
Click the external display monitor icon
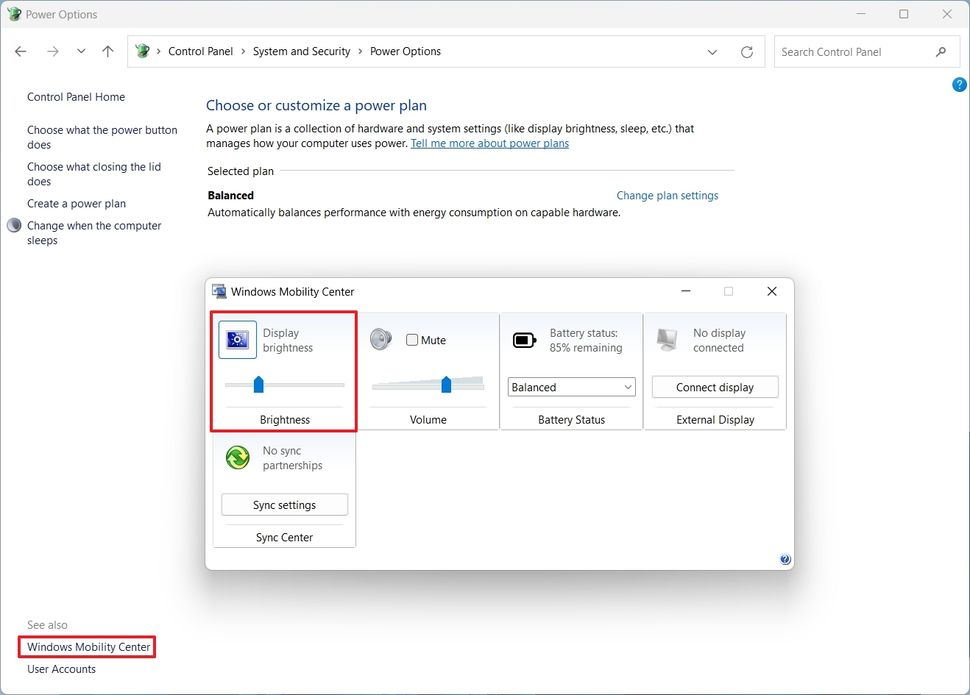667,340
